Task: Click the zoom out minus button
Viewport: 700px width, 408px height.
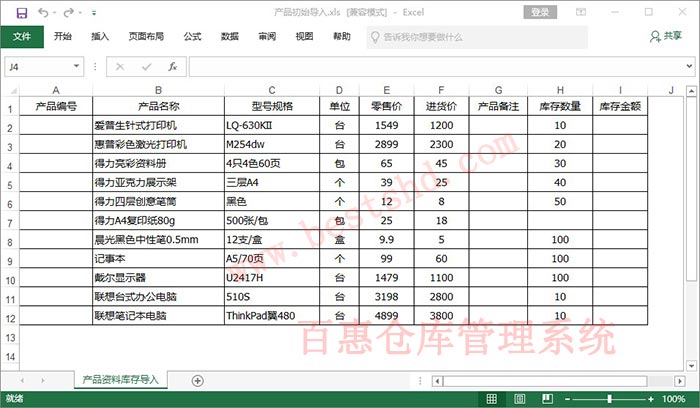Action: pos(567,399)
